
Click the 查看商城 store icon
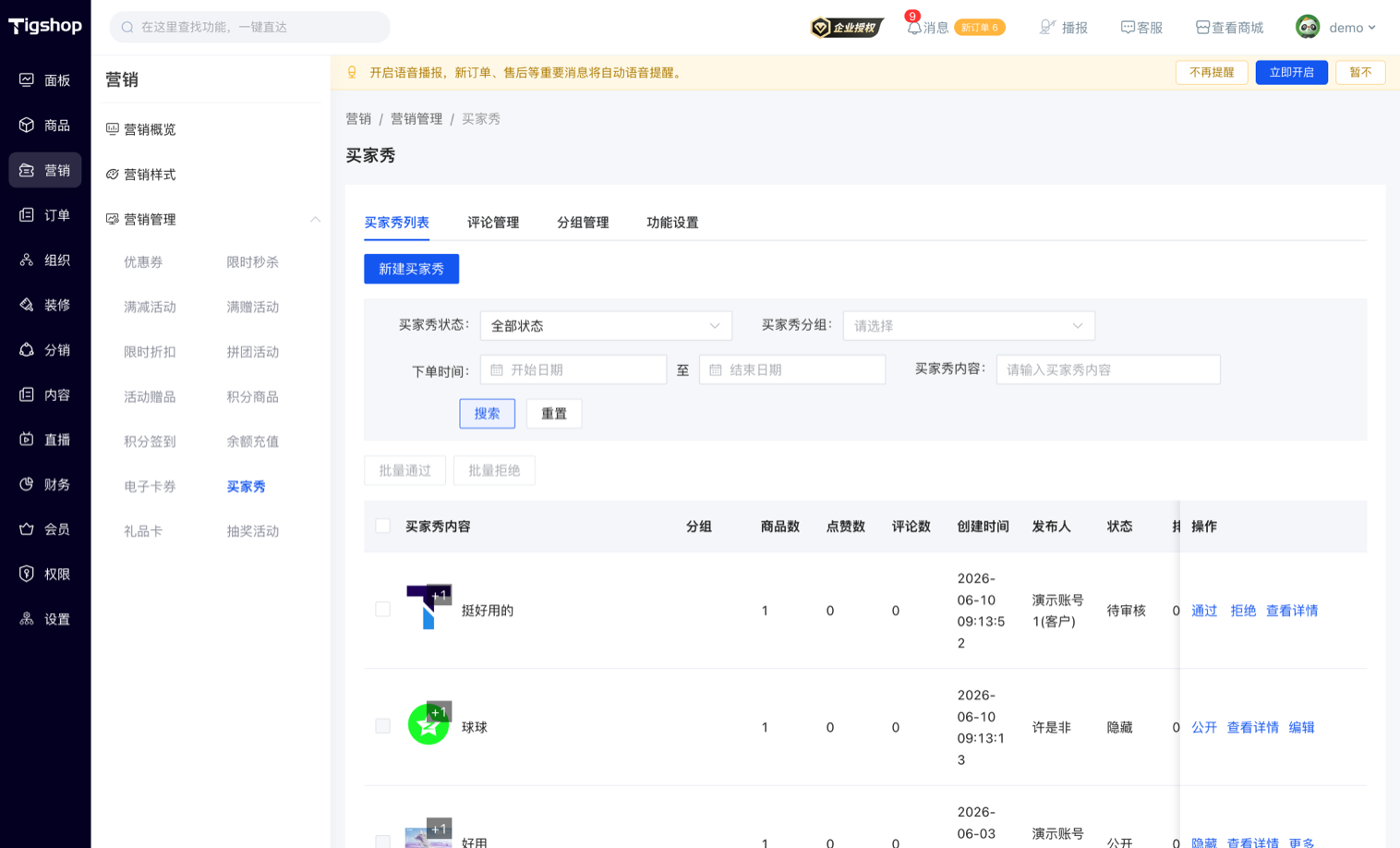[x=1202, y=28]
